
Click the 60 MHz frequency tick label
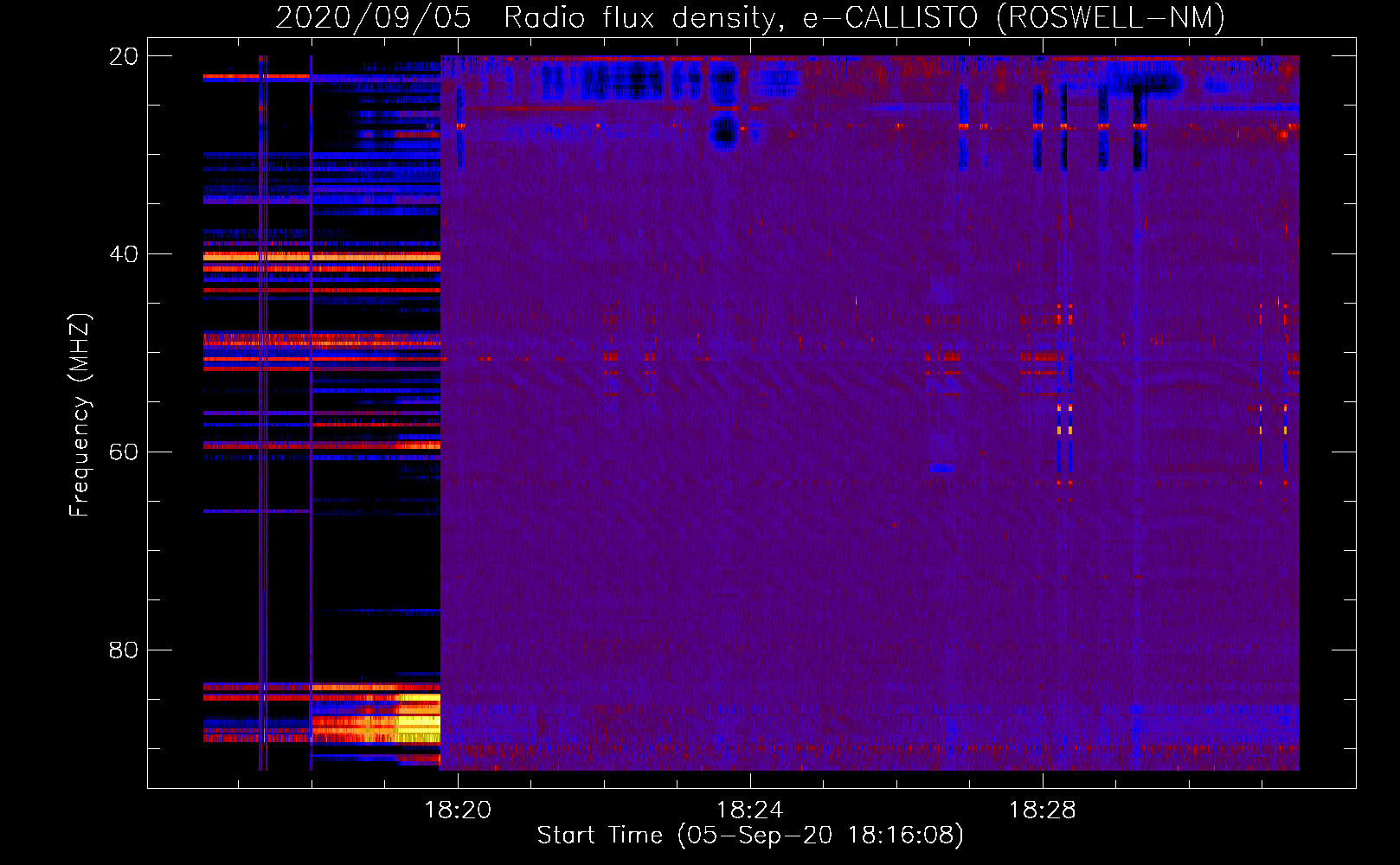click(x=123, y=452)
